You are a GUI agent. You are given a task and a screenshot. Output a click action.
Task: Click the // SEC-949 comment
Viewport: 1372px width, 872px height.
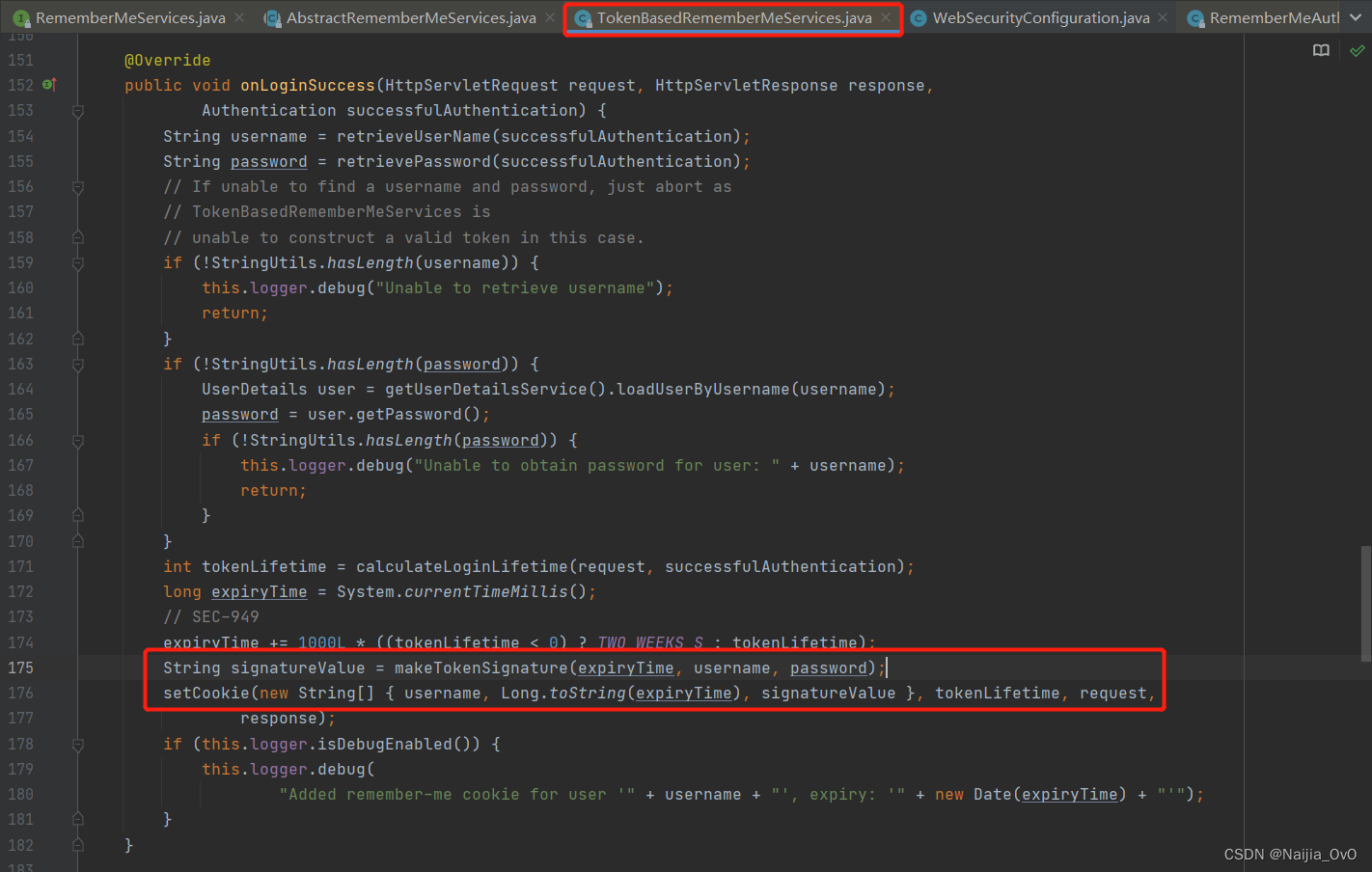click(x=210, y=616)
